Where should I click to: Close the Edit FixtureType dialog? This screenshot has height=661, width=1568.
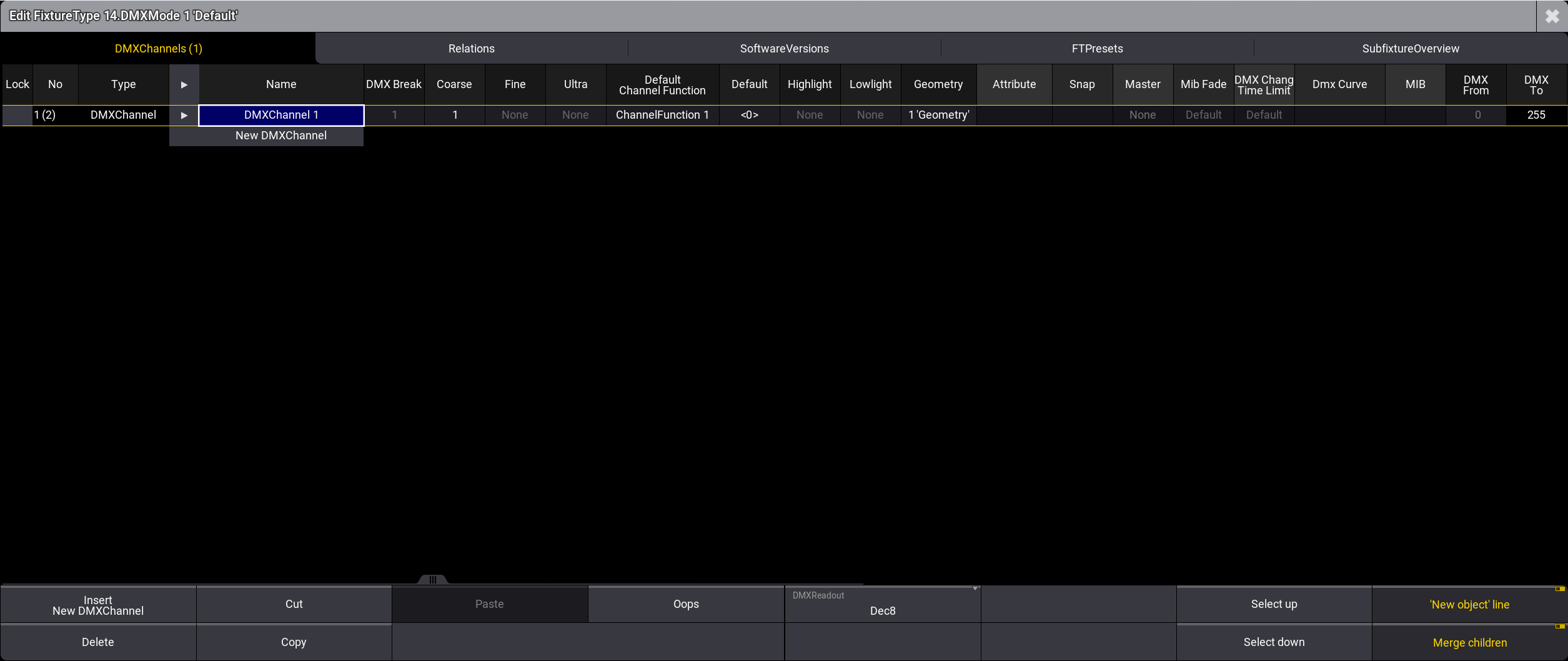[1552, 16]
